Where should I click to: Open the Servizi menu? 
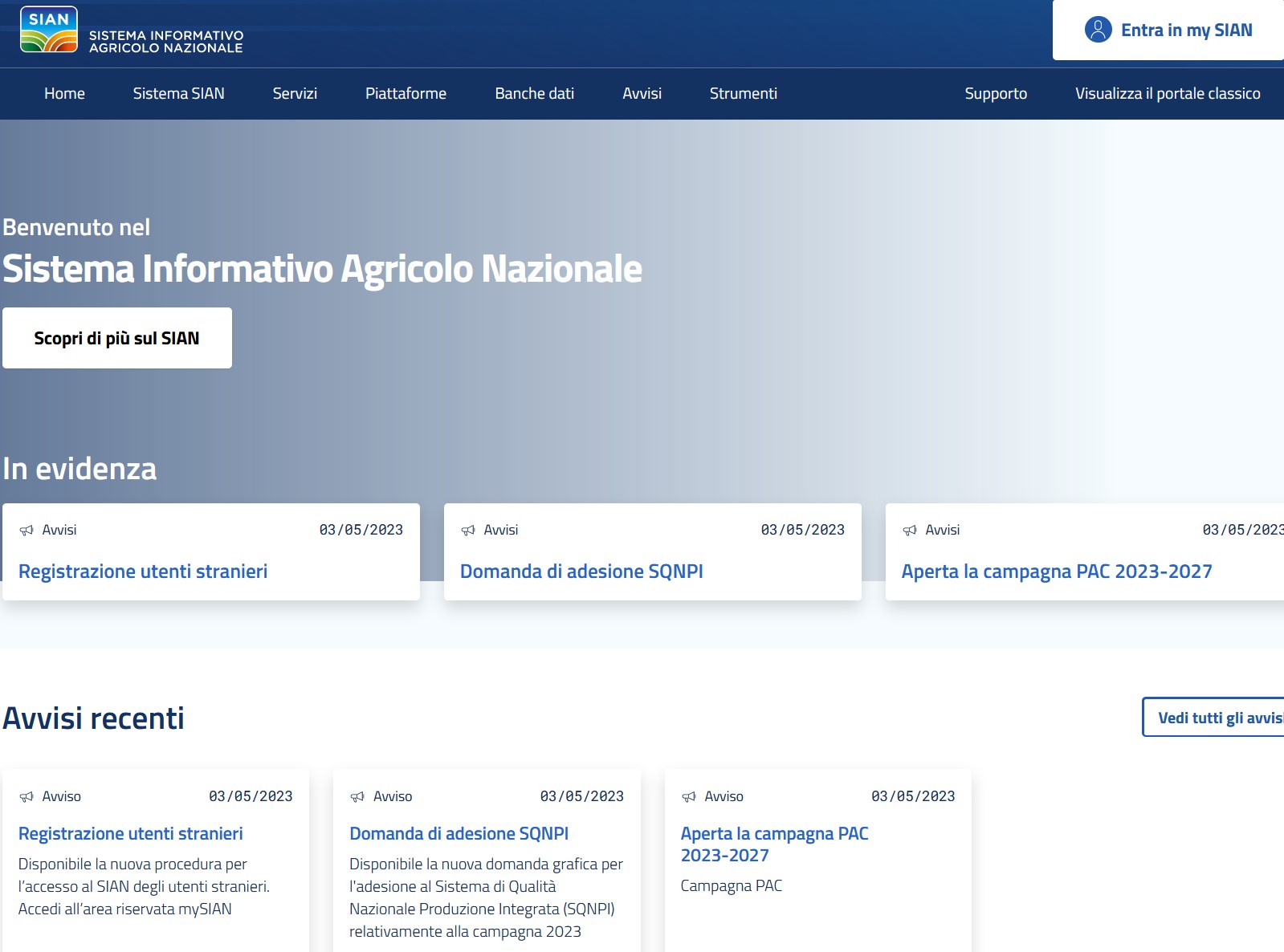pyautogui.click(x=295, y=93)
